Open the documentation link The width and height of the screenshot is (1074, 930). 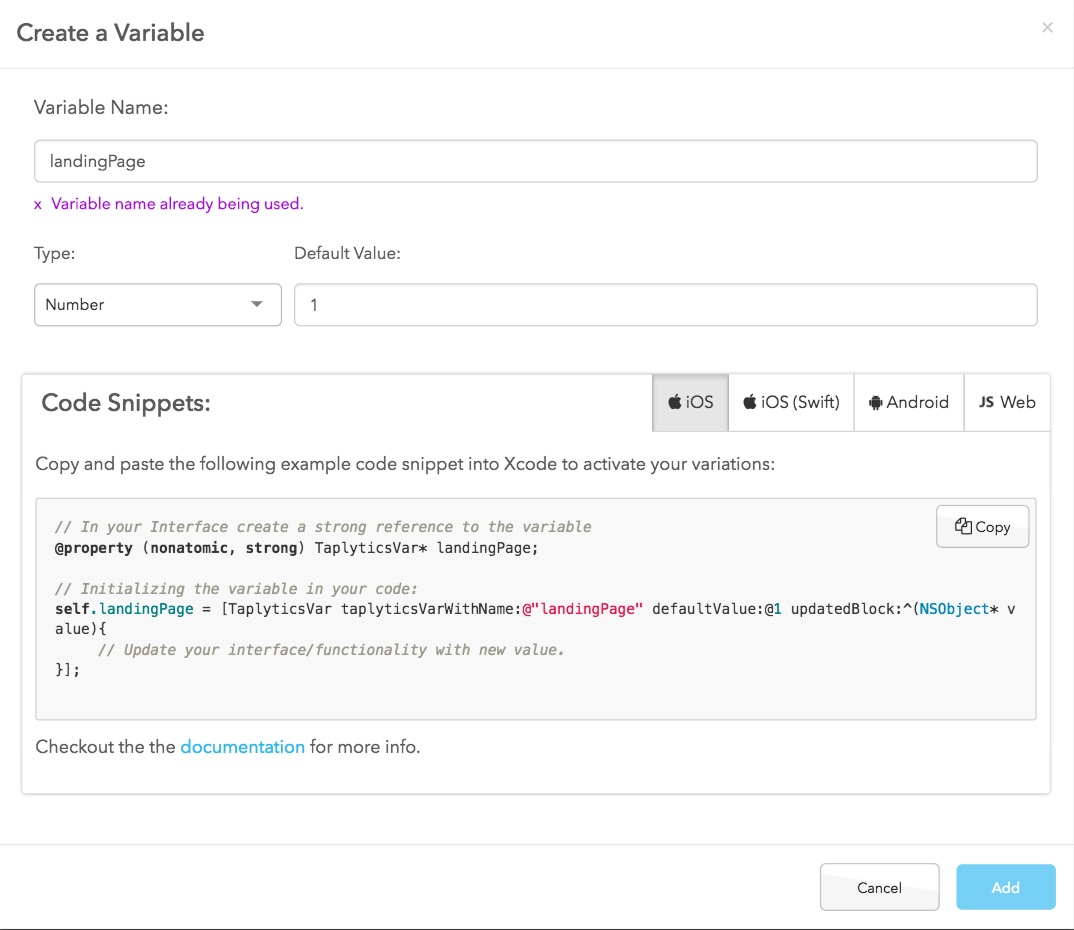pos(242,747)
